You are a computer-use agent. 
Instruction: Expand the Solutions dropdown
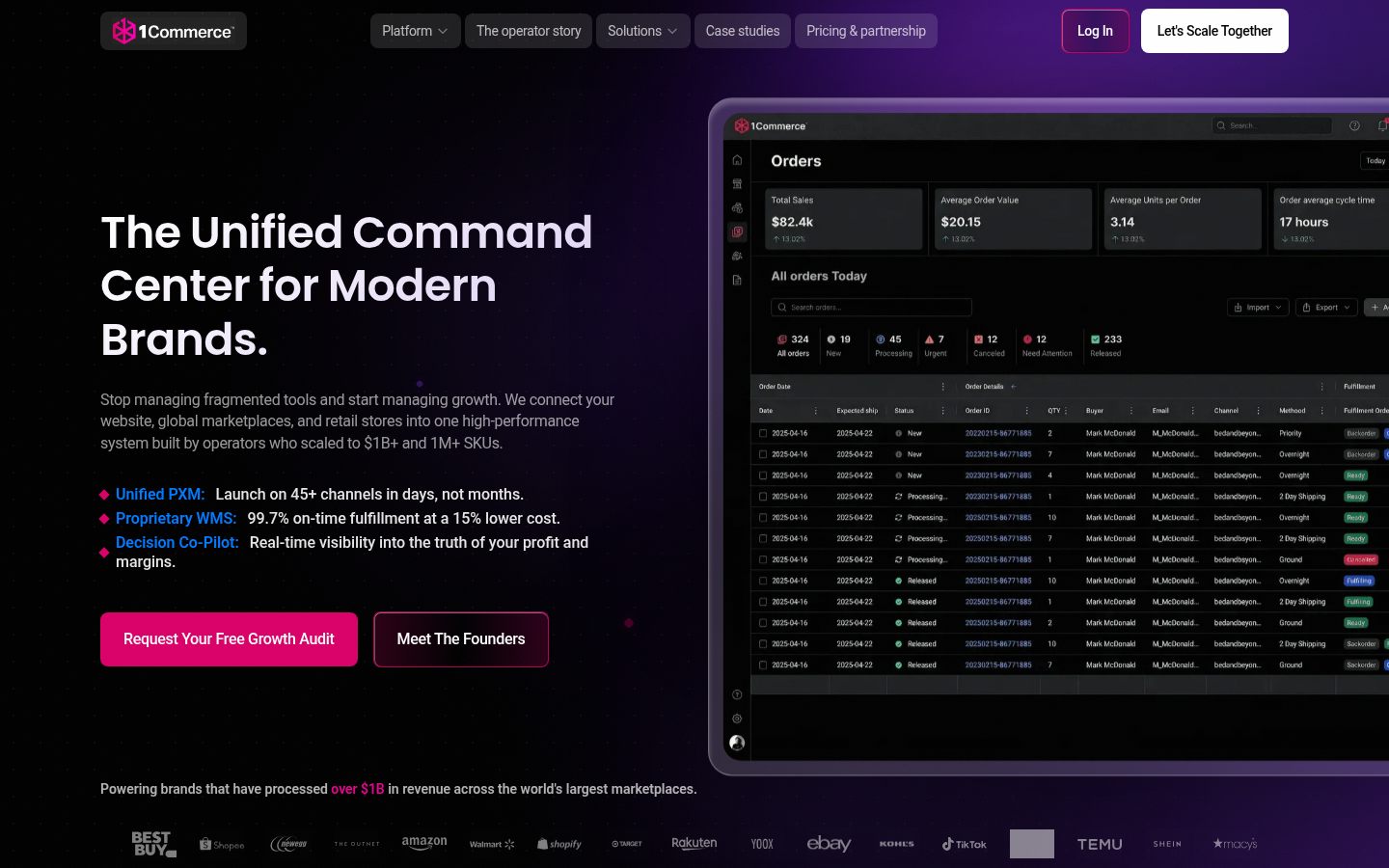[642, 31]
